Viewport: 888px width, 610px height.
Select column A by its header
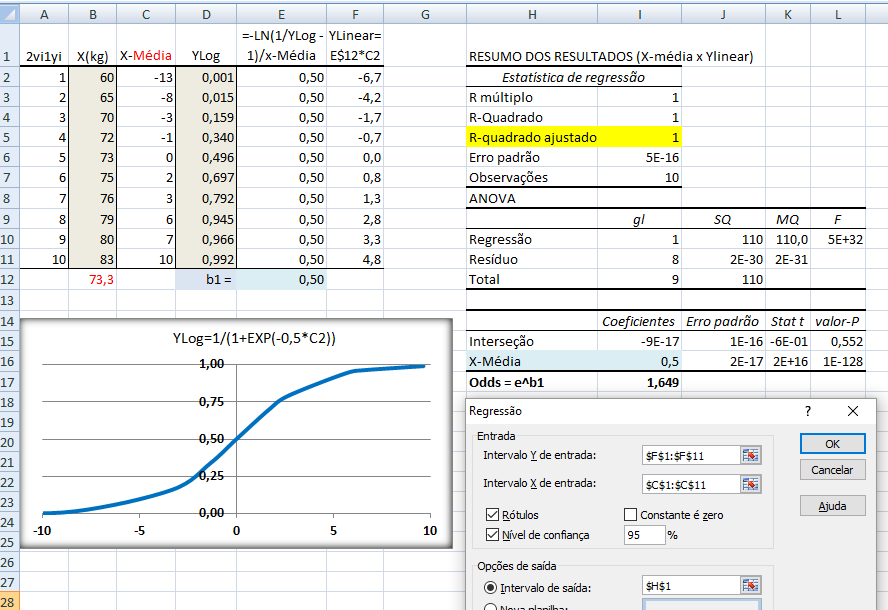click(x=44, y=15)
